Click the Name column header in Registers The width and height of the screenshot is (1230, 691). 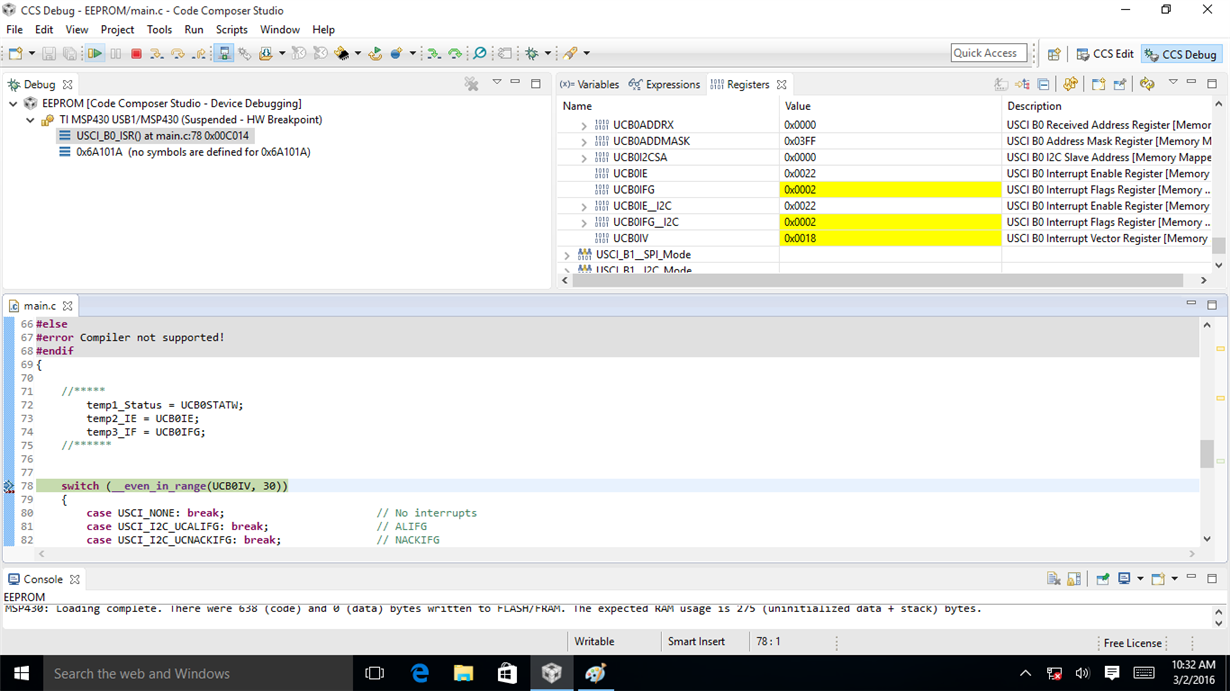[668, 106]
